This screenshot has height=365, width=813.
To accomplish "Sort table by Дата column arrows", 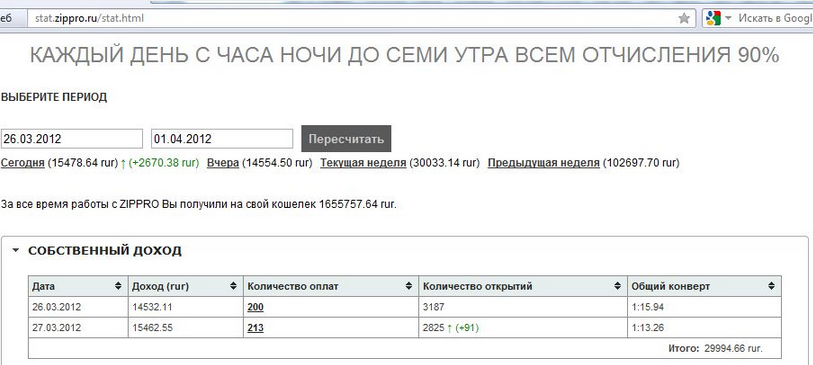I will [x=119, y=286].
